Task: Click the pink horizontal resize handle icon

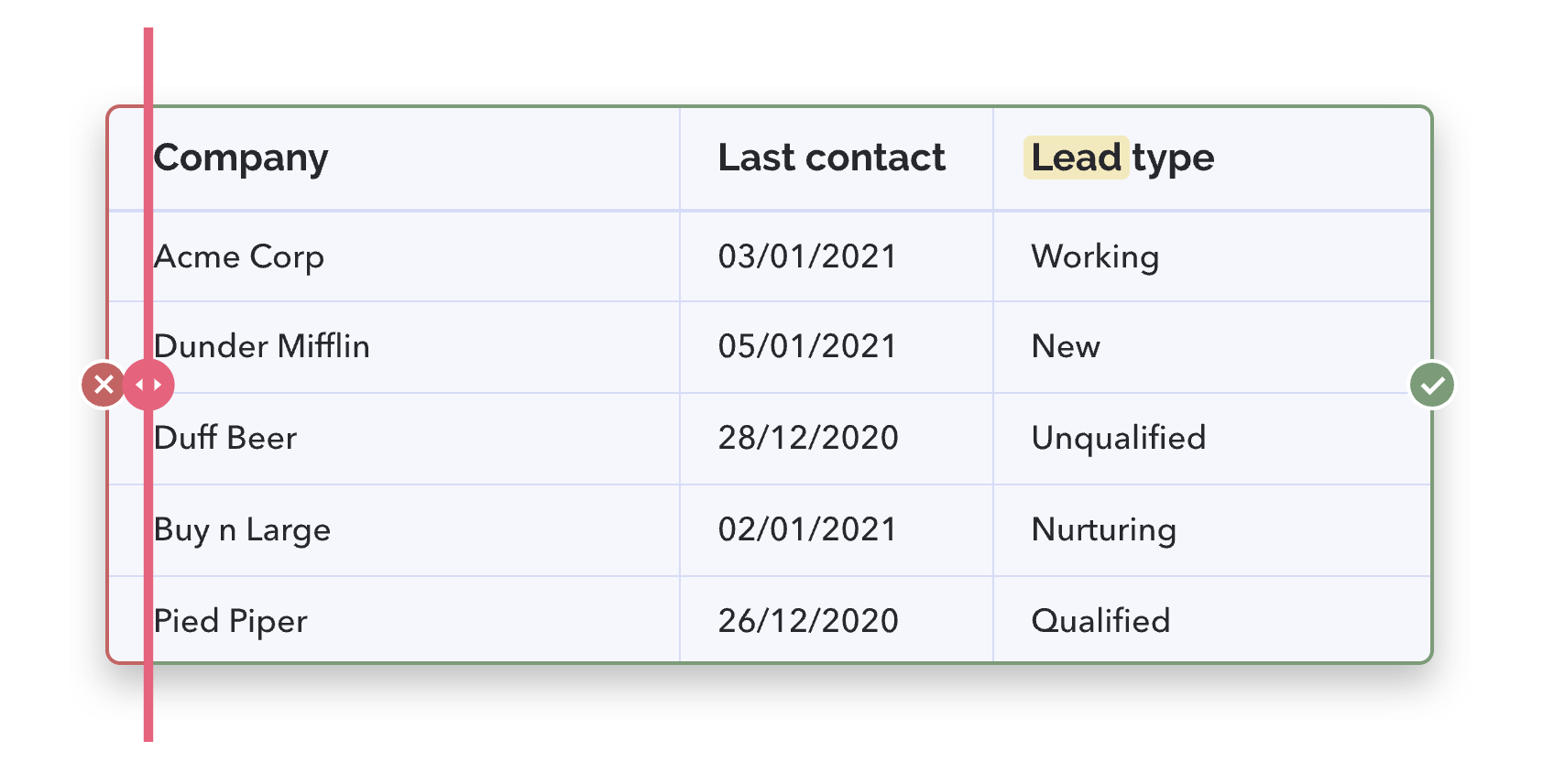Action: click(x=148, y=385)
